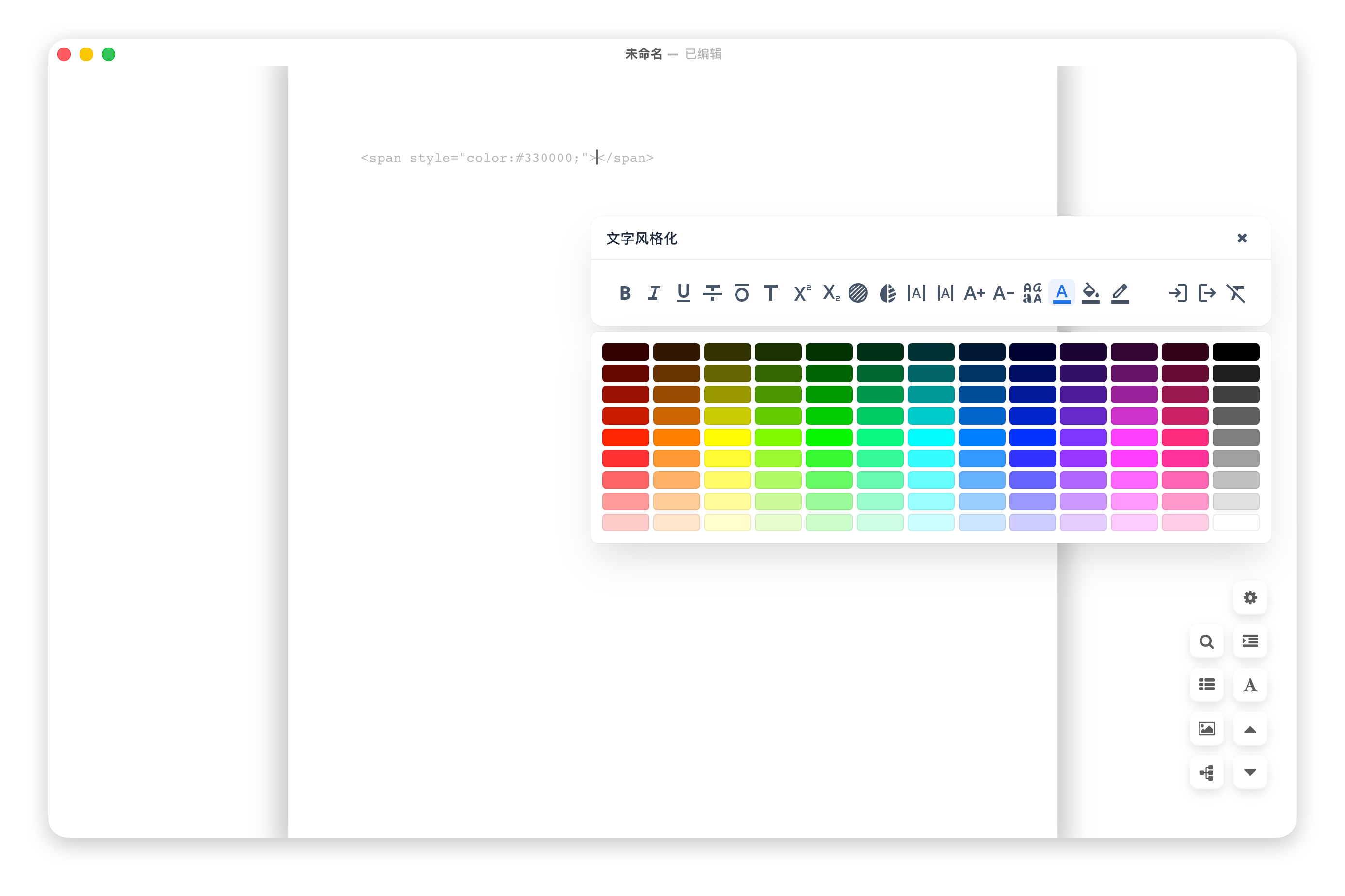Click the narrower letter-spacing |A| icon

click(x=945, y=293)
